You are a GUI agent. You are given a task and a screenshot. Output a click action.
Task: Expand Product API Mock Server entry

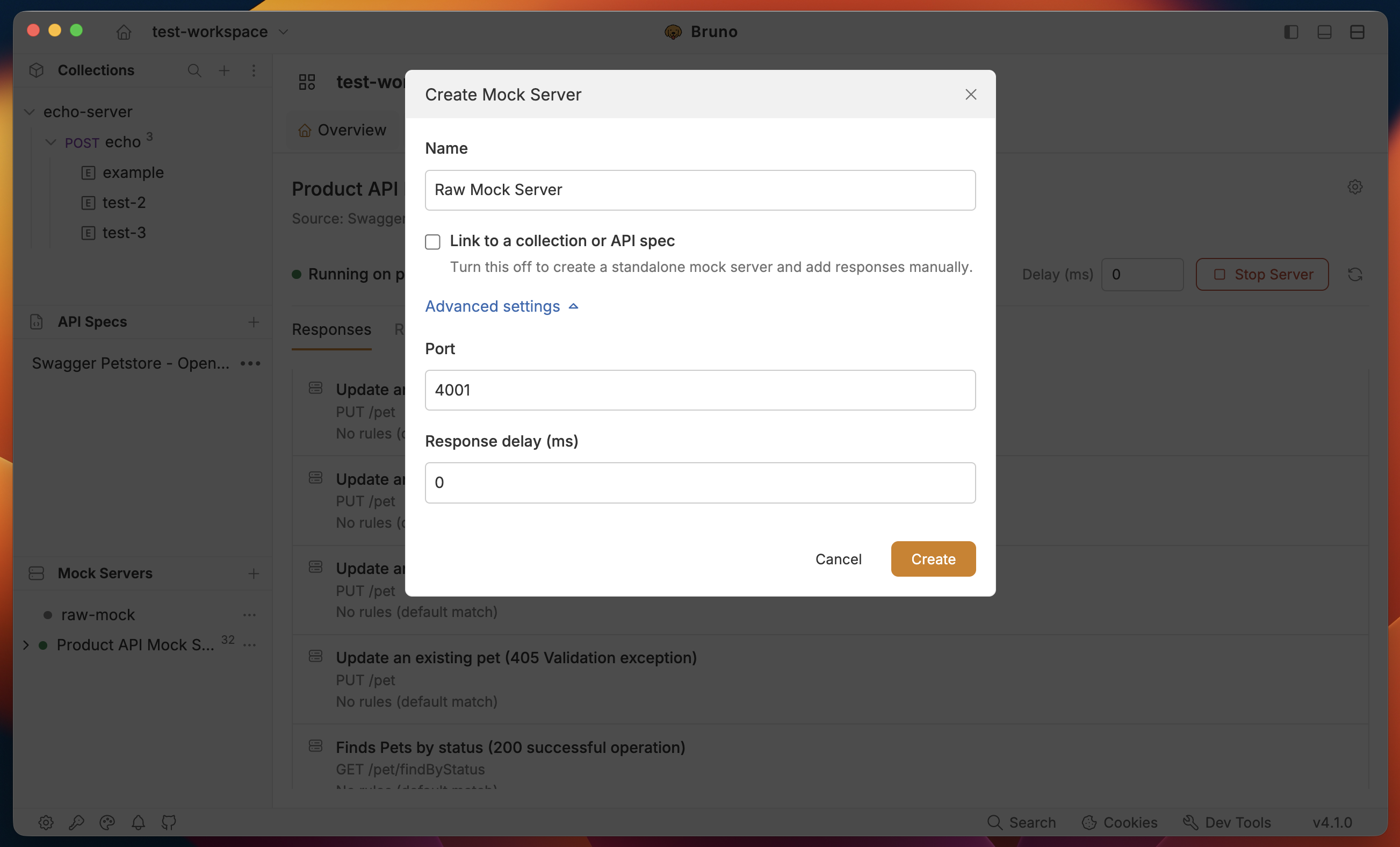26,645
